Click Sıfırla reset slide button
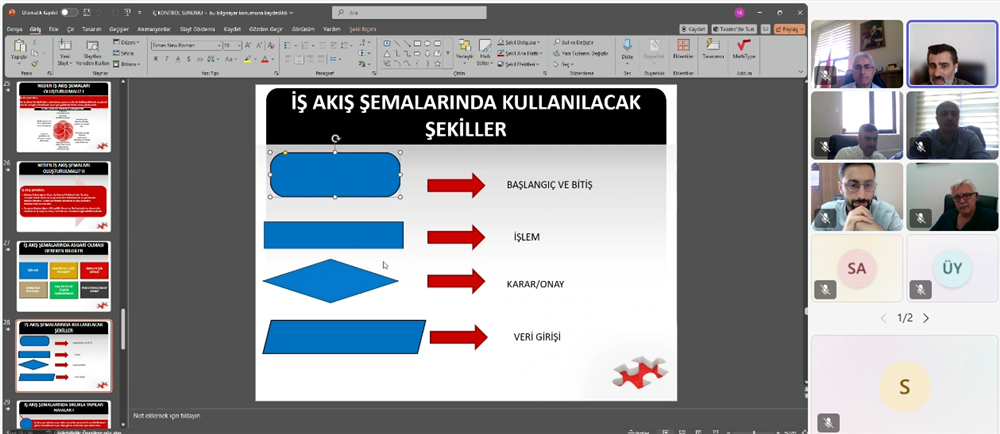The height and width of the screenshot is (434, 1000). click(124, 53)
